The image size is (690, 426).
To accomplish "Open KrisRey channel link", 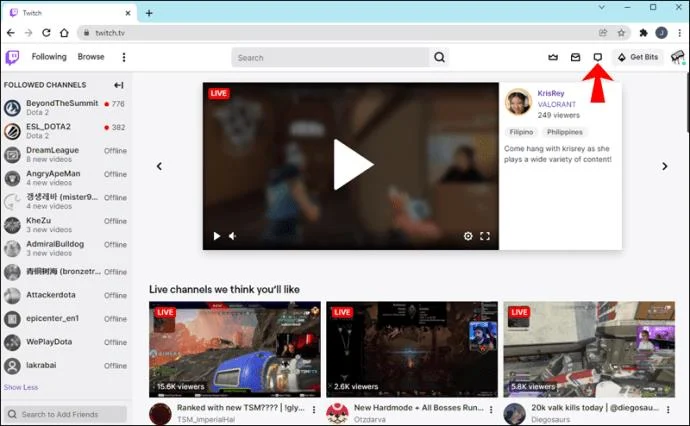I will pos(551,93).
